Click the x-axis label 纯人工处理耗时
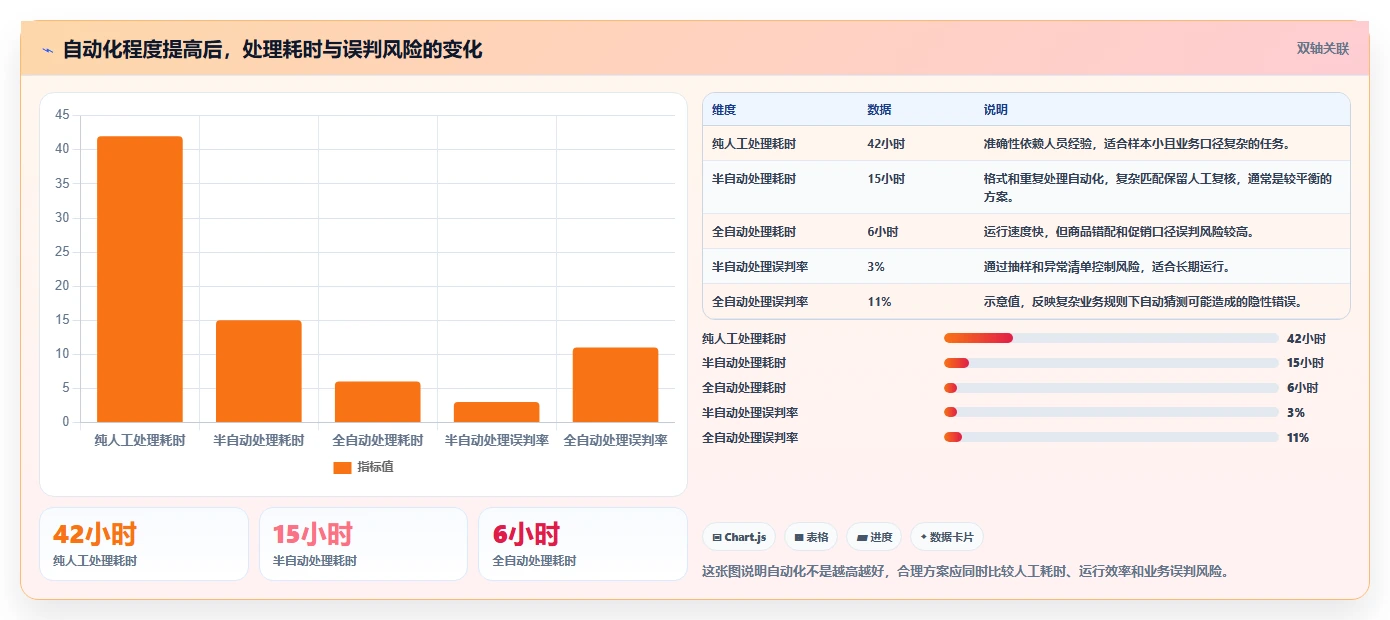This screenshot has width=1390, height=620. coord(140,440)
